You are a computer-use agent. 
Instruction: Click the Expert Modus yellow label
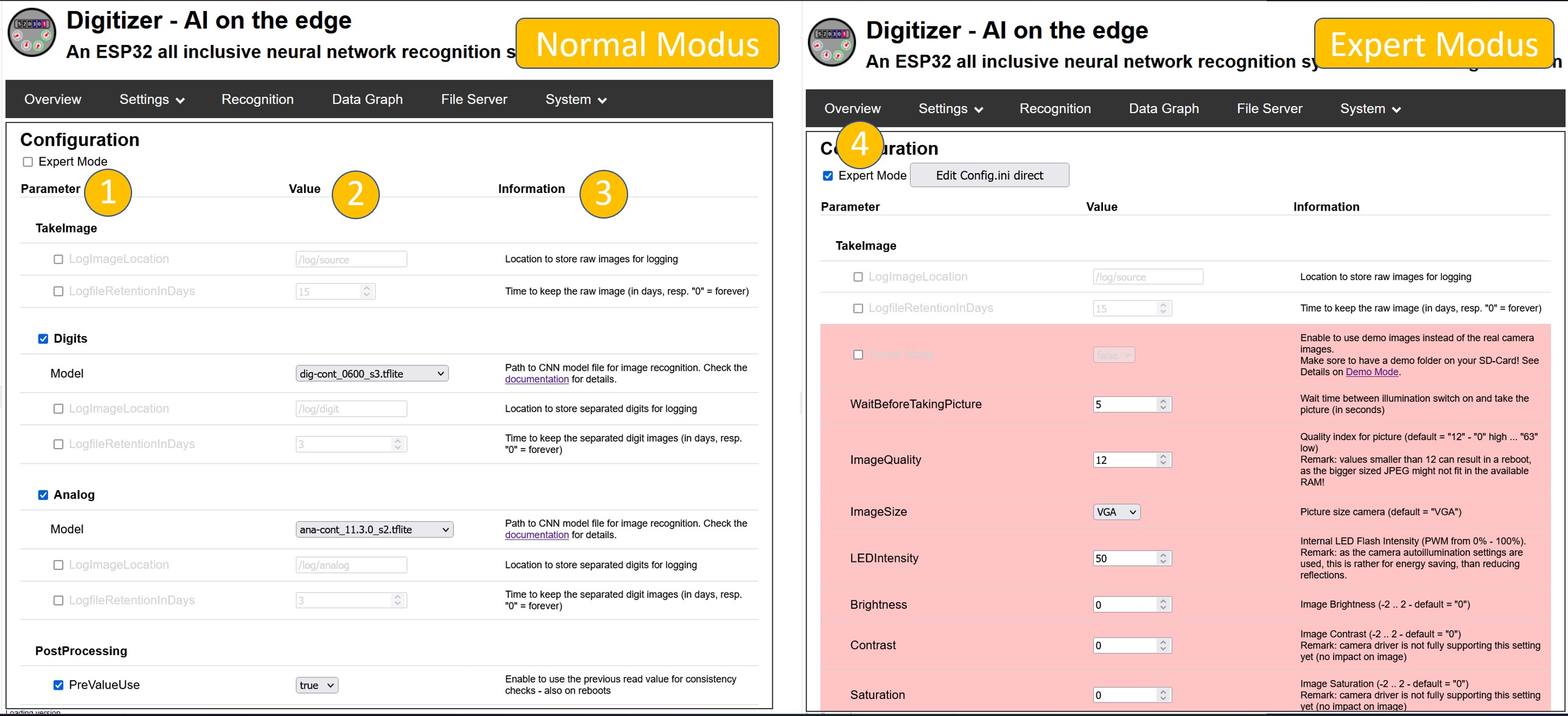click(x=1433, y=44)
